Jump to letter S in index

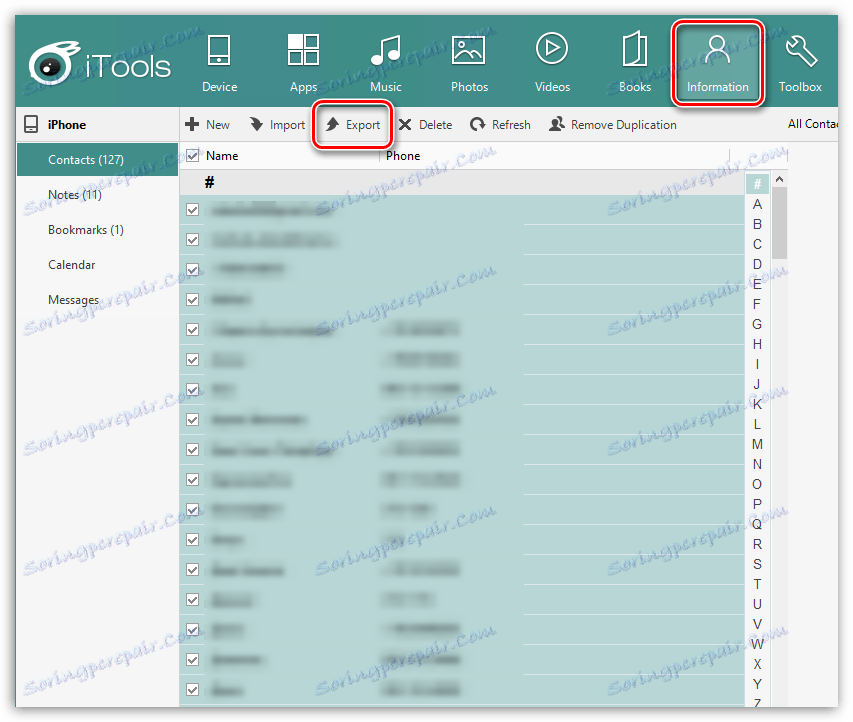[757, 564]
